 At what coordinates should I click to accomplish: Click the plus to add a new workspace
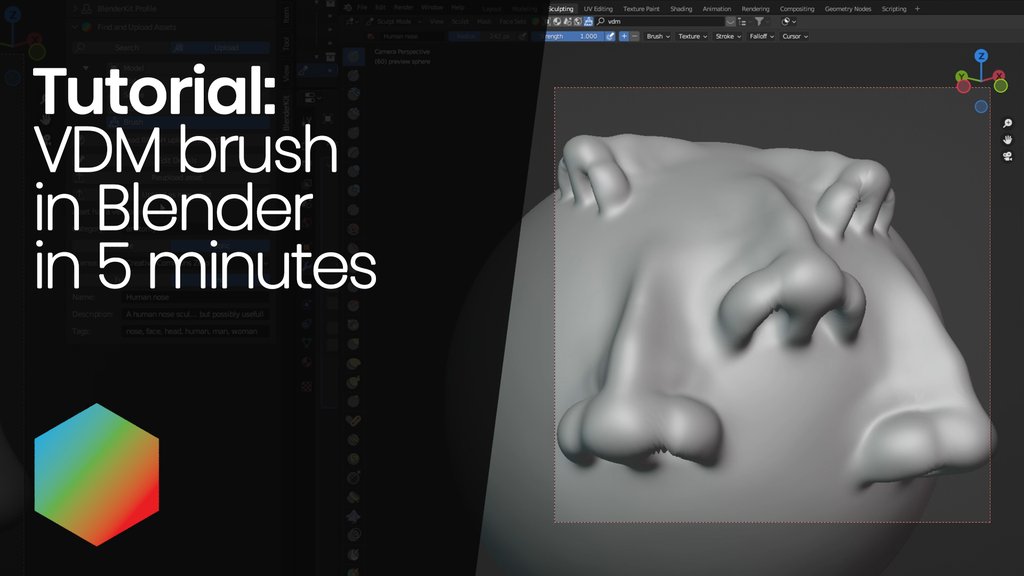[917, 8]
